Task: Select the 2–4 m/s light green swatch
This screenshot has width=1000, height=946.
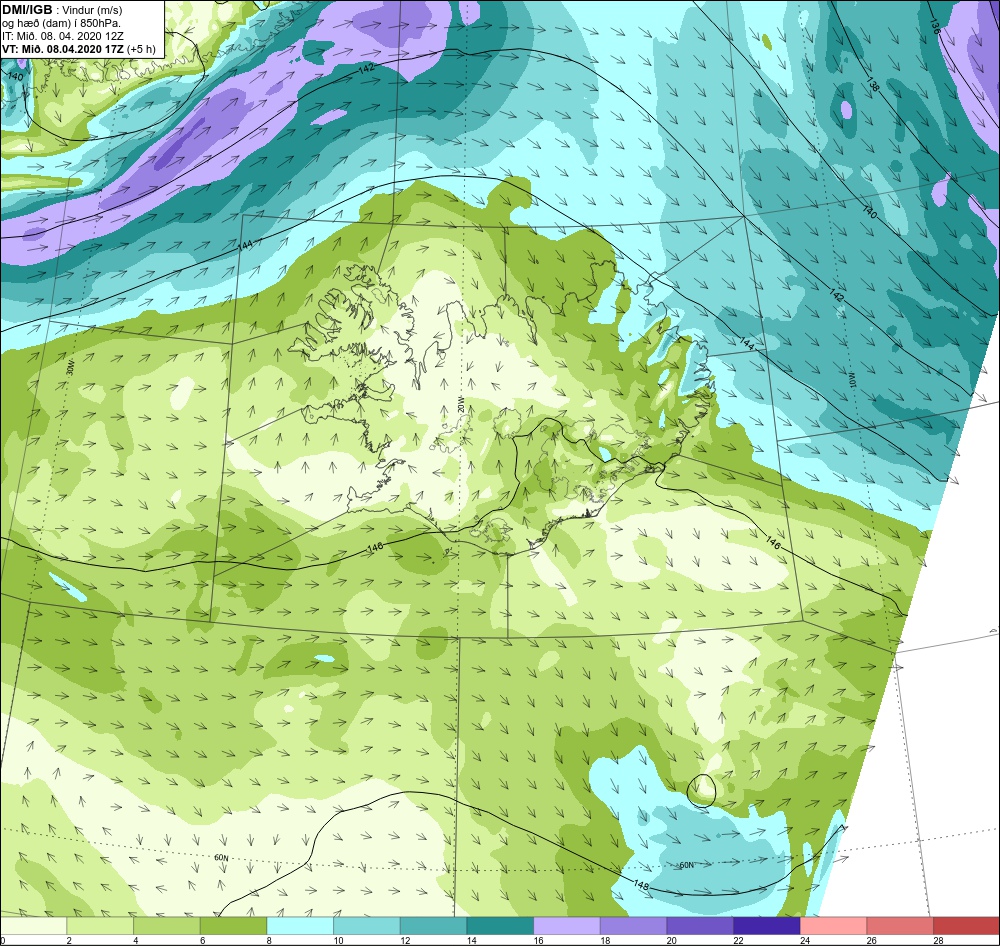Action: [x=100, y=926]
